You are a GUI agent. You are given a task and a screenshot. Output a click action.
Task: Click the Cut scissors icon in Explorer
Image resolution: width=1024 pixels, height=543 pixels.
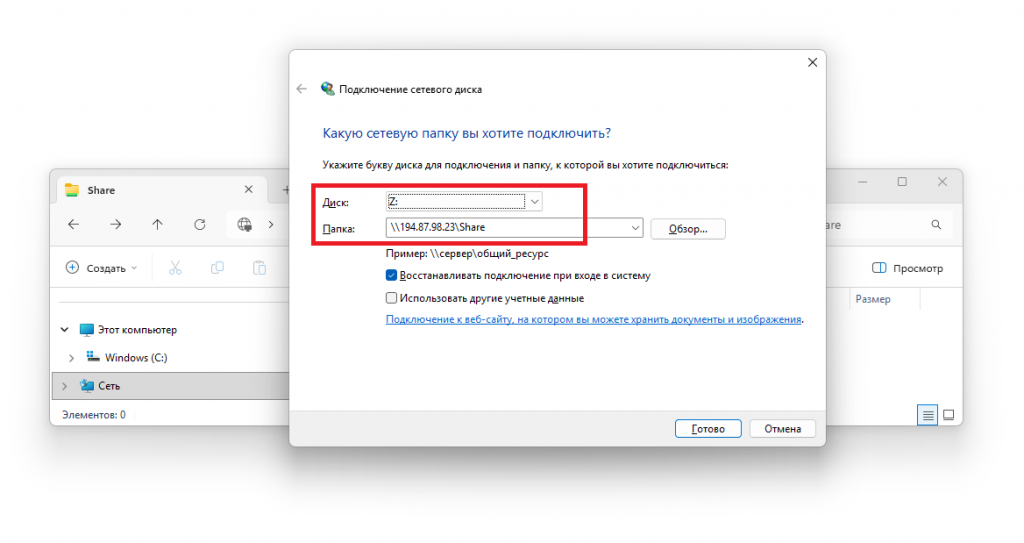tap(175, 268)
